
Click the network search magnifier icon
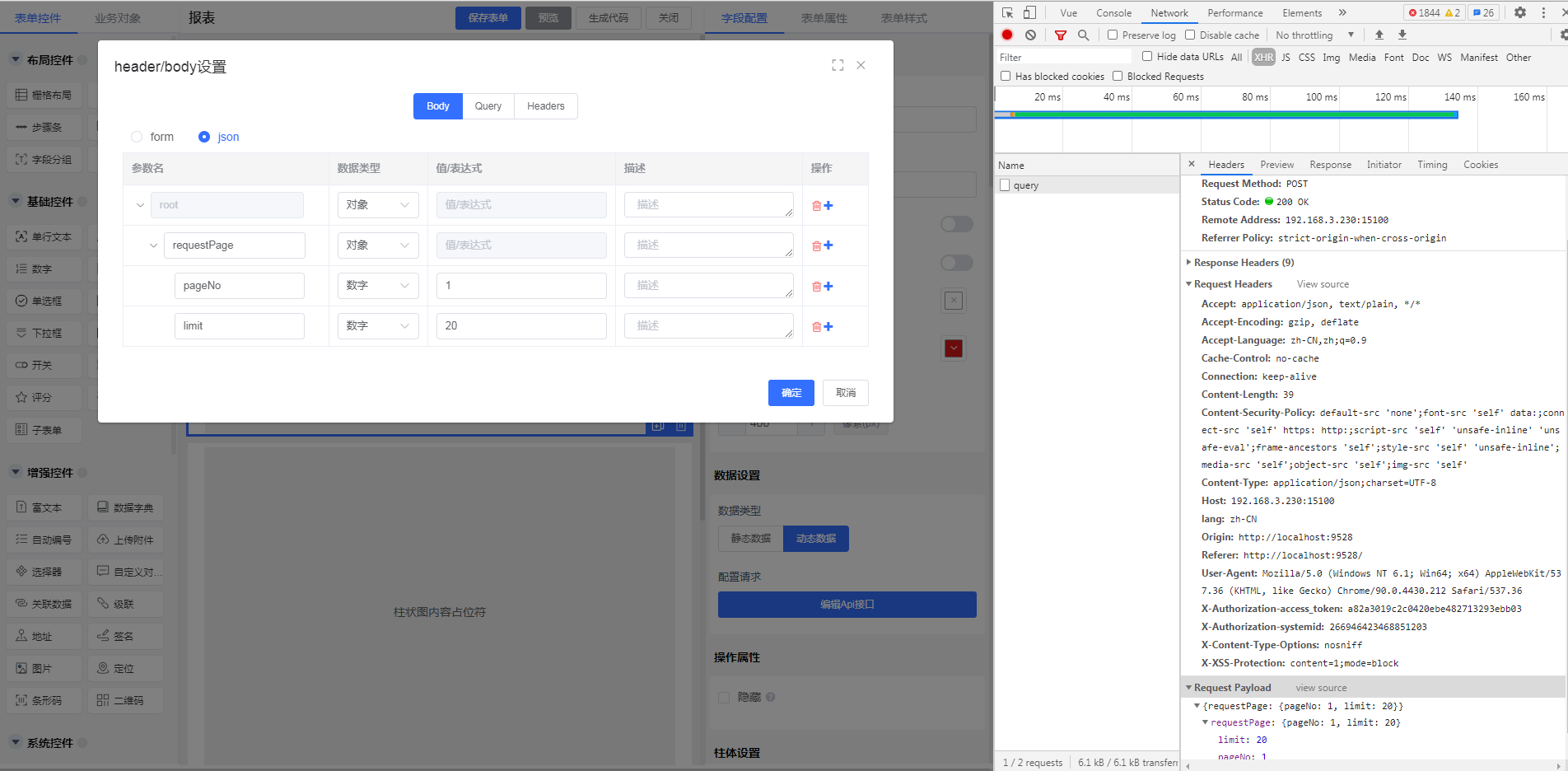coord(1084,35)
